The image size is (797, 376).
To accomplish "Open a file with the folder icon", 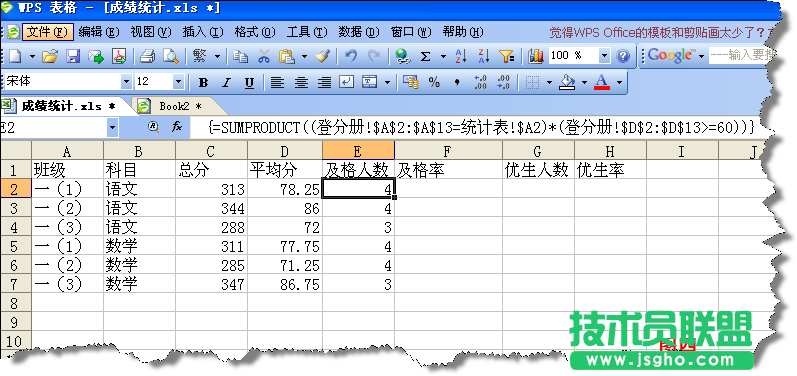I will point(49,56).
